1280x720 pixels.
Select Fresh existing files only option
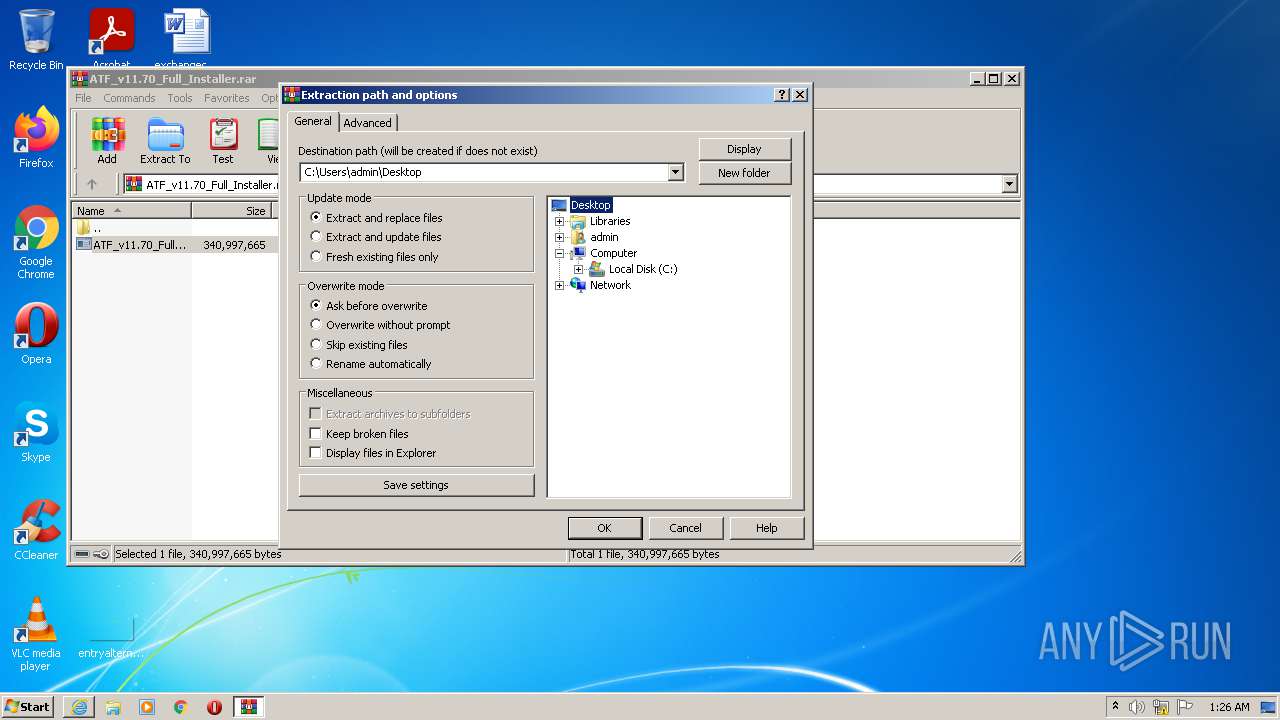point(374,257)
